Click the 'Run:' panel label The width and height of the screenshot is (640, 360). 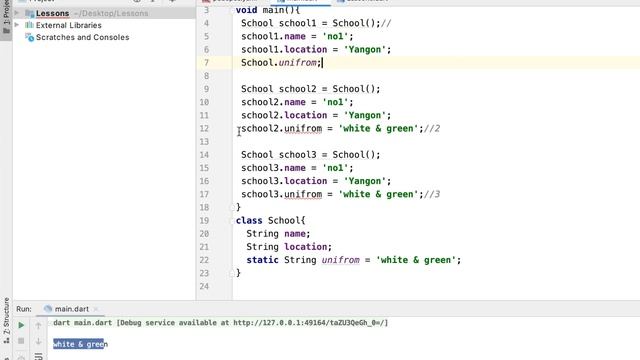(24, 309)
